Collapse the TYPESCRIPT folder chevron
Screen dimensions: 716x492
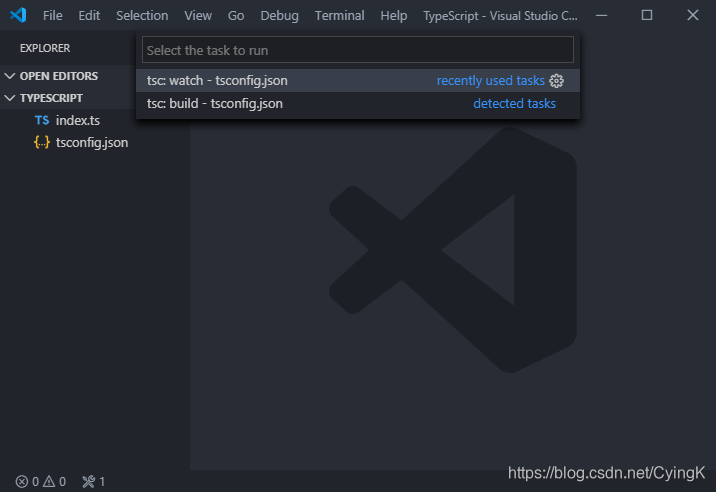pos(10,98)
